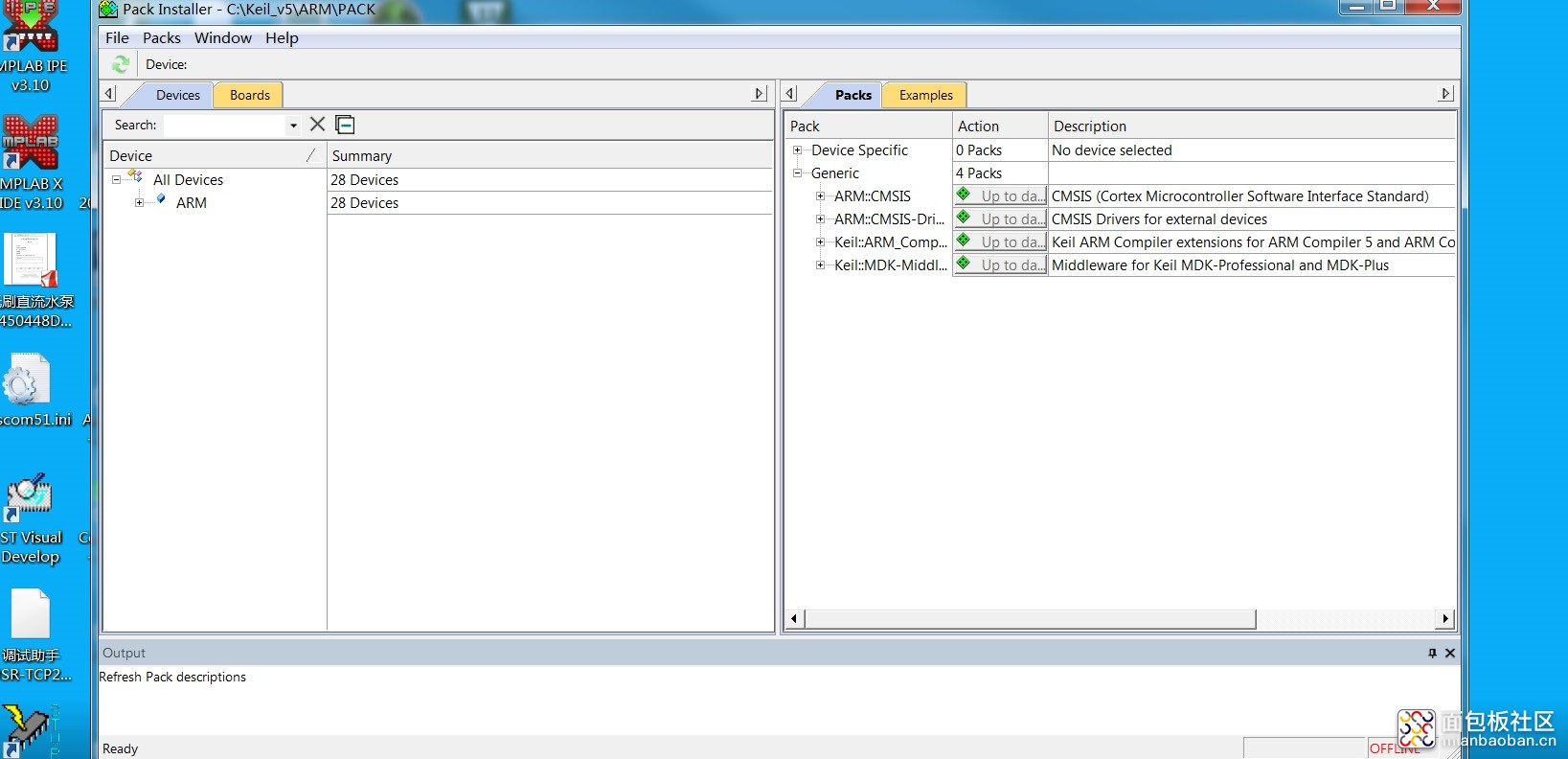Click Up to date button for Keil::MDK-Middleware
Viewport: 1568px width, 759px height.
(x=1001, y=264)
